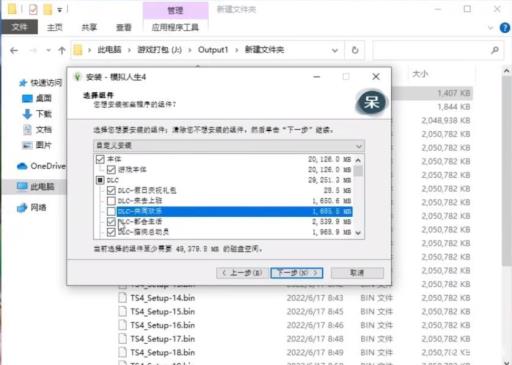This screenshot has width=512, height=365.
Task: Click the Quick access star icon in sidebar
Action: point(23,83)
